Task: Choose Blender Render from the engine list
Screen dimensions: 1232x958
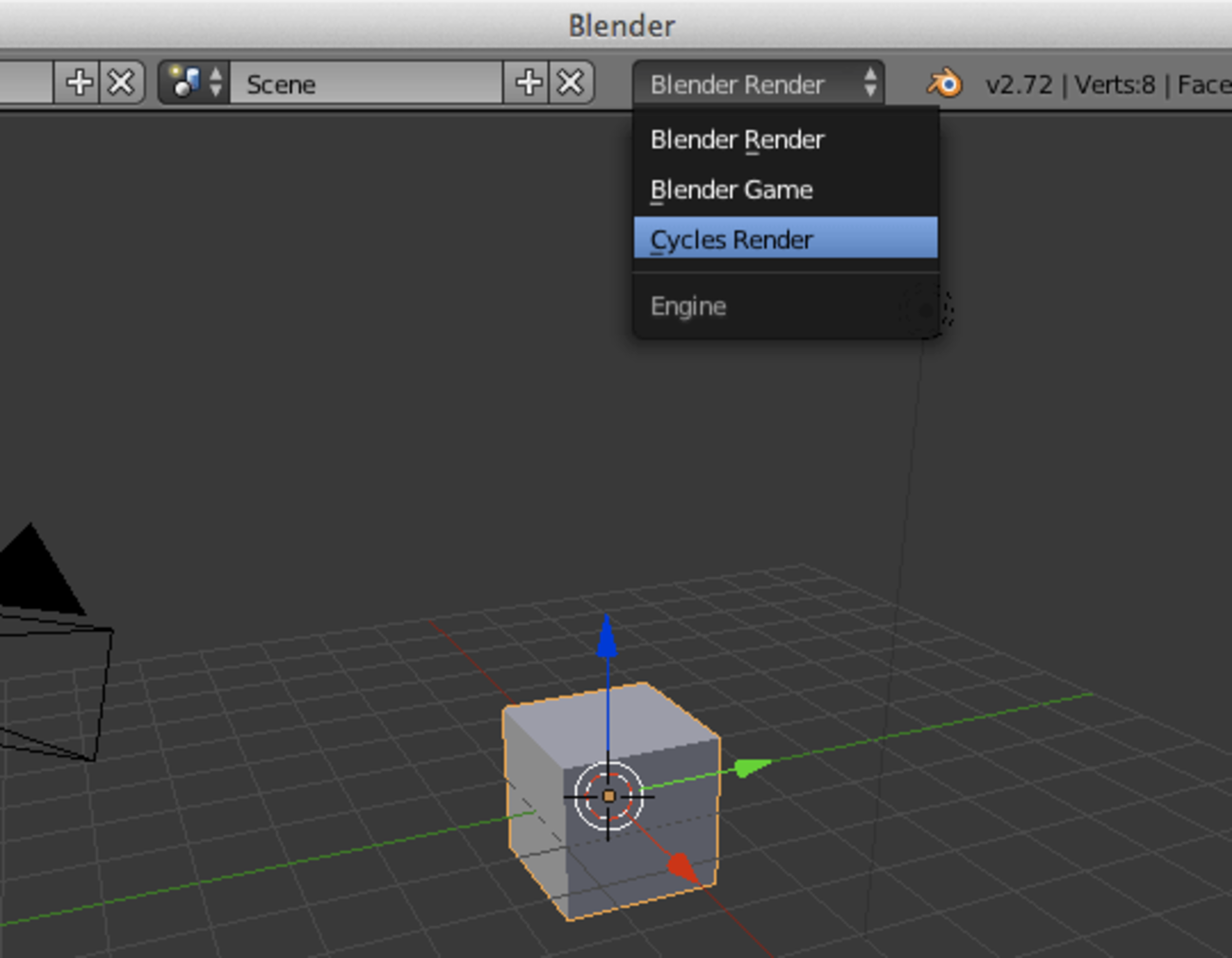Action: [x=786, y=139]
